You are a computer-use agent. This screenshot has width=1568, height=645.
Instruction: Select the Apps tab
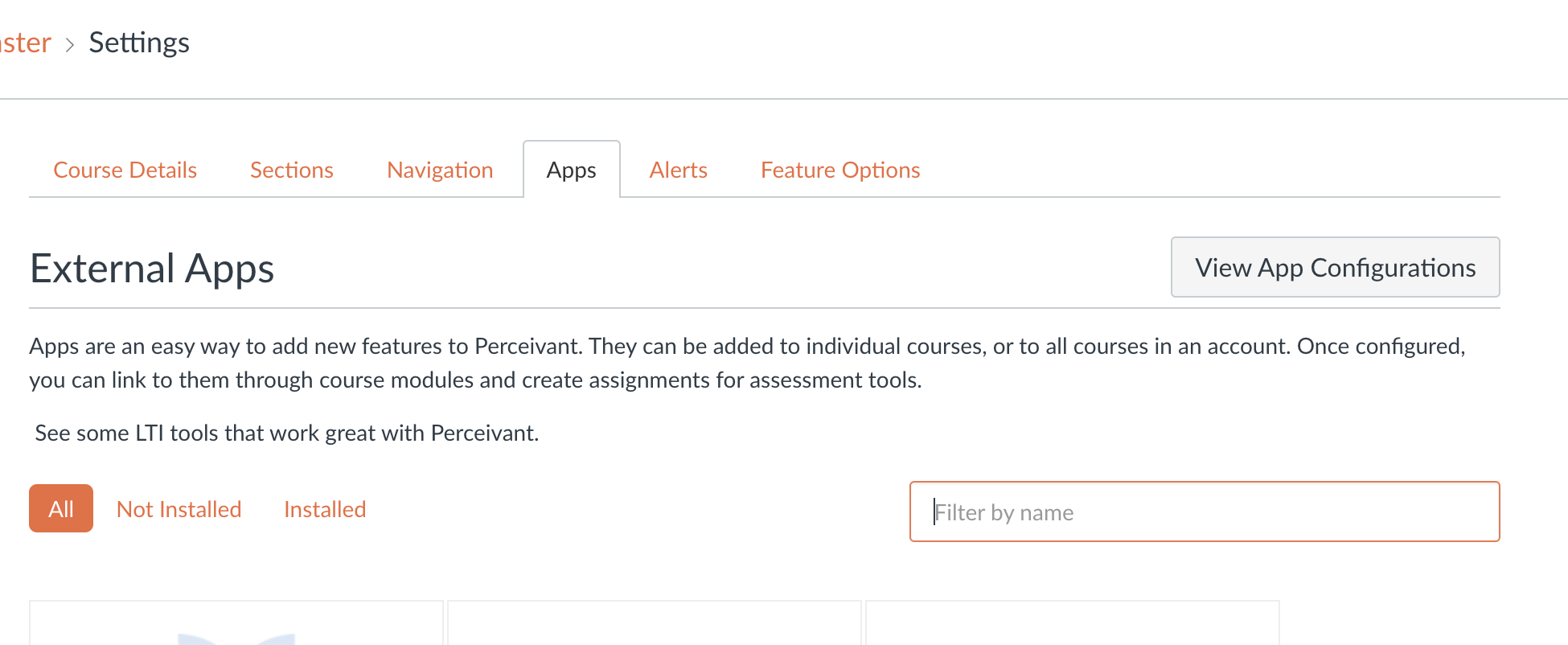572,170
